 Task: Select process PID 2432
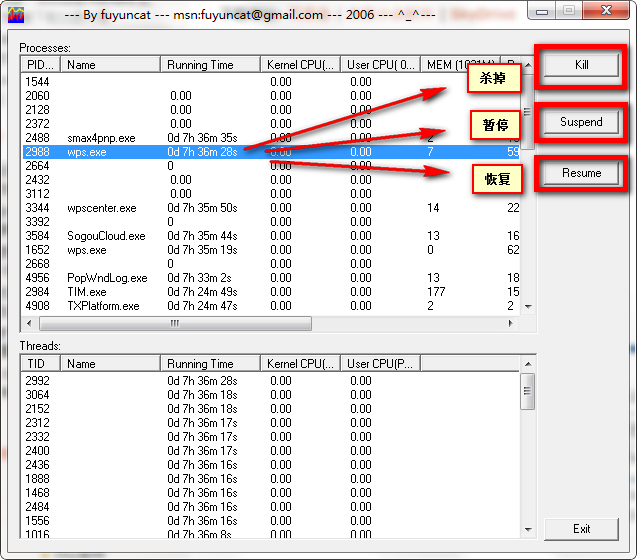[x=271, y=180]
